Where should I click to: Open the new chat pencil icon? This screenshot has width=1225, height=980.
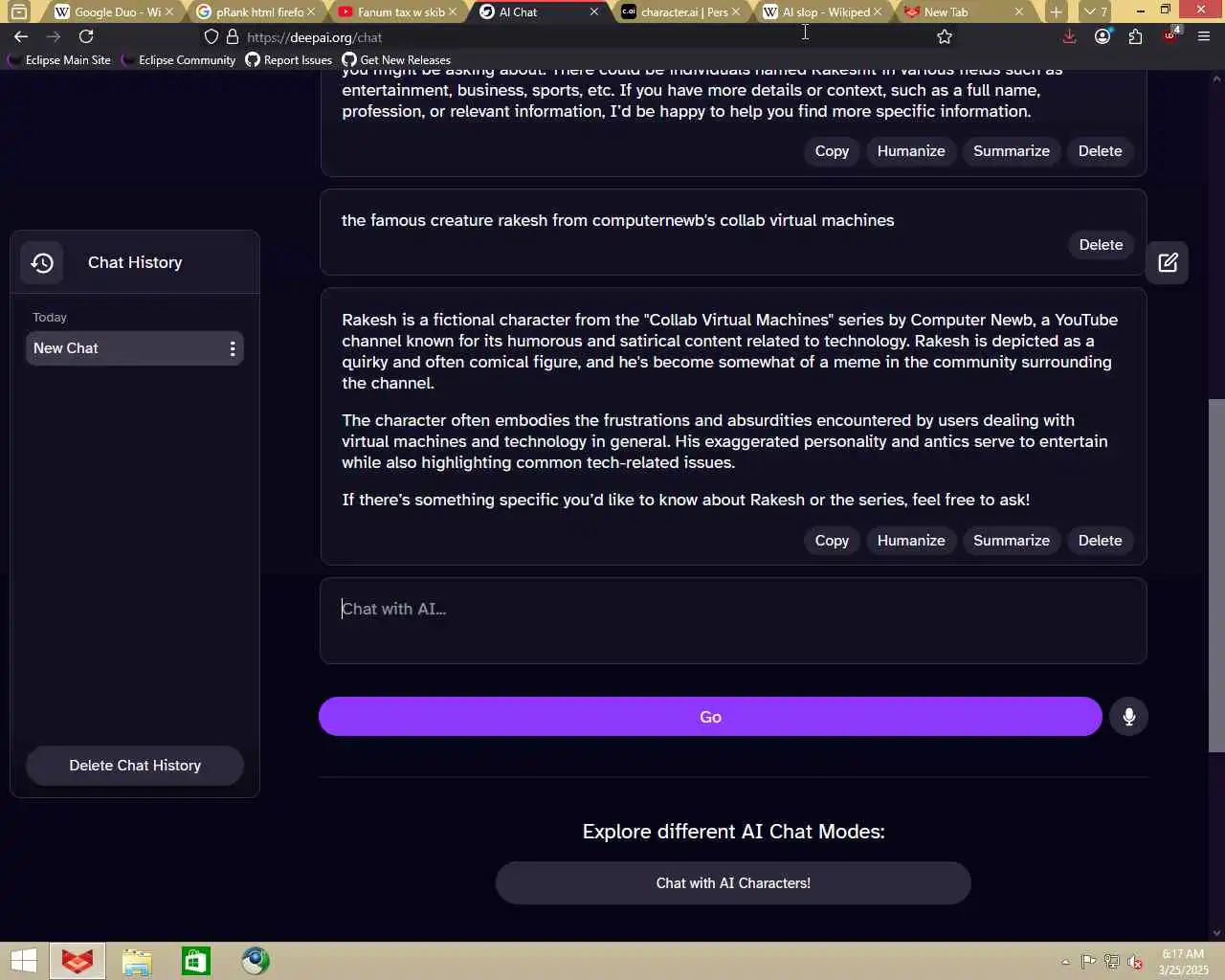1168,262
